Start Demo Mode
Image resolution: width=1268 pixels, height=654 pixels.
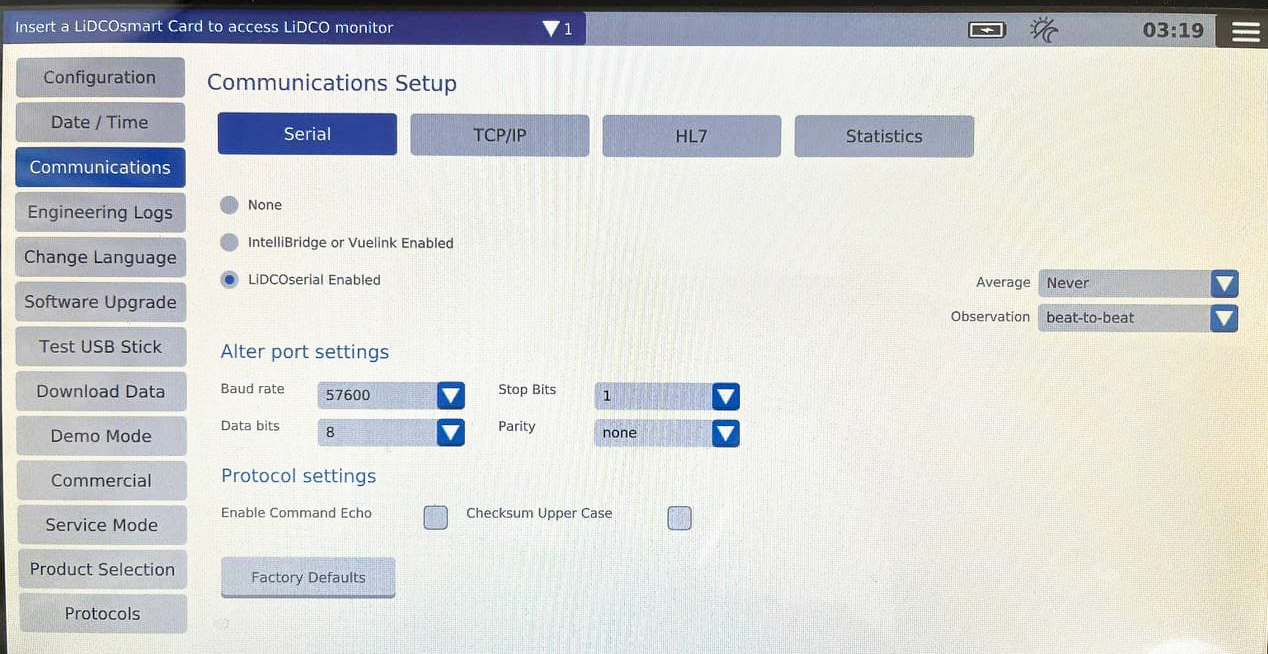pos(101,436)
